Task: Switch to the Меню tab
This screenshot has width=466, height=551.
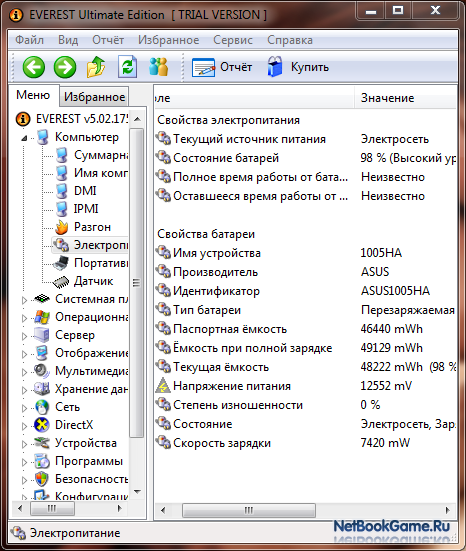Action: [x=33, y=95]
